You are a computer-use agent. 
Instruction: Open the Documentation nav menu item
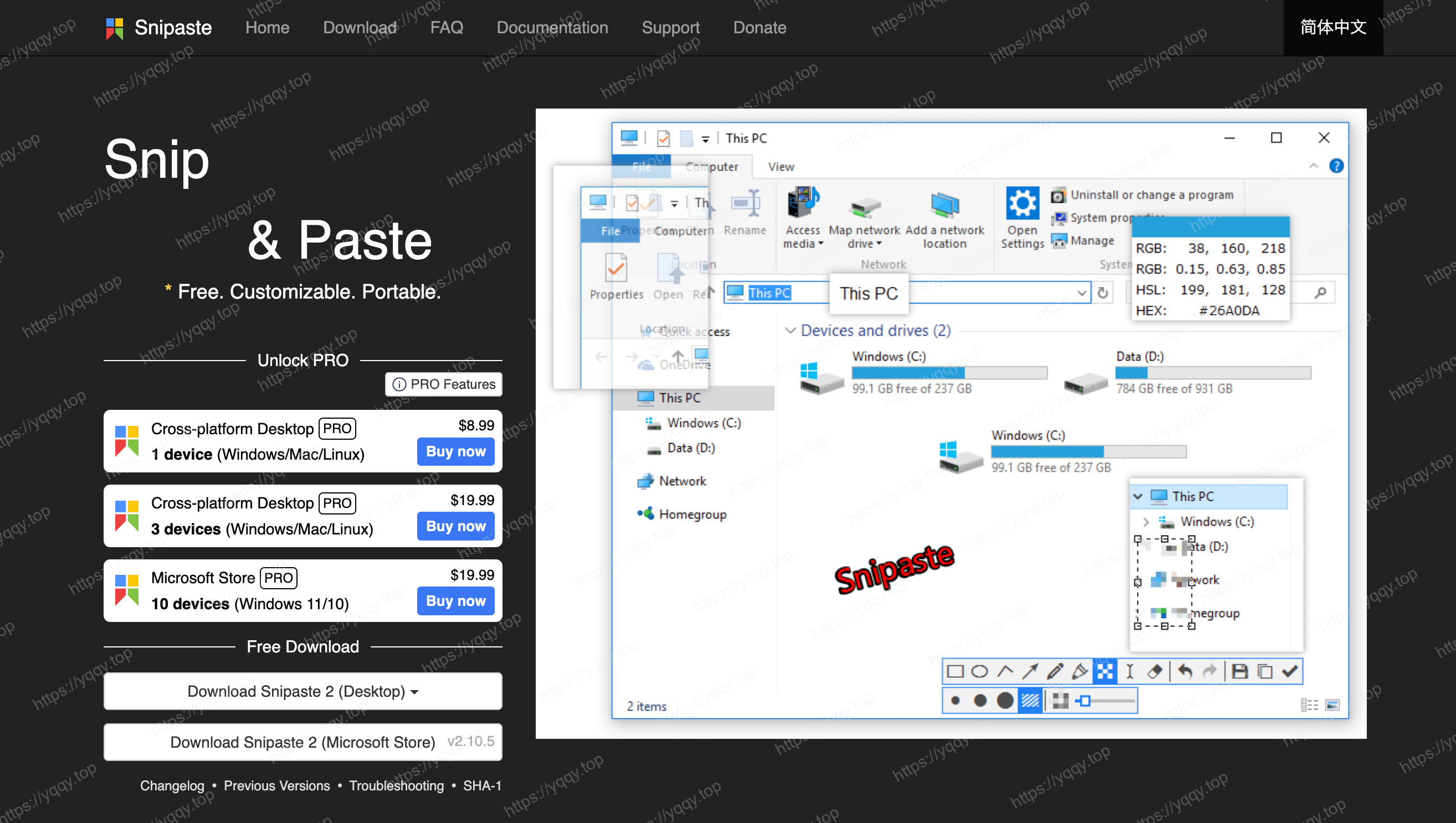pyautogui.click(x=552, y=27)
